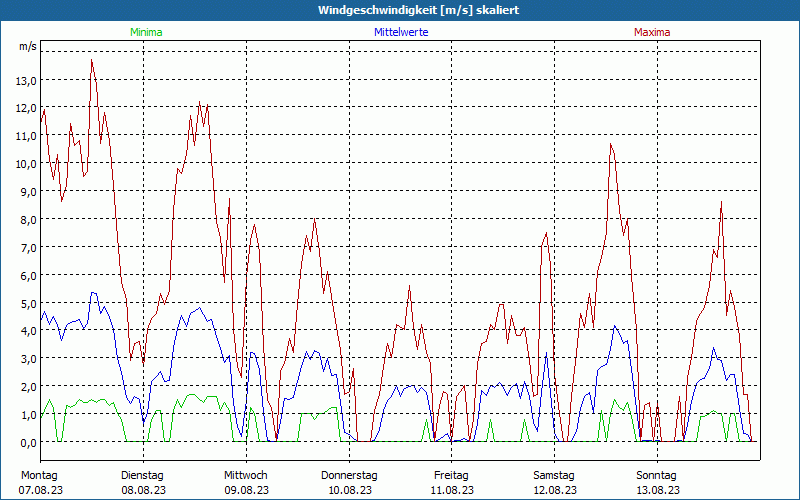Click the highest red peak on Monday
This screenshot has height=500, width=800.
pos(92,60)
